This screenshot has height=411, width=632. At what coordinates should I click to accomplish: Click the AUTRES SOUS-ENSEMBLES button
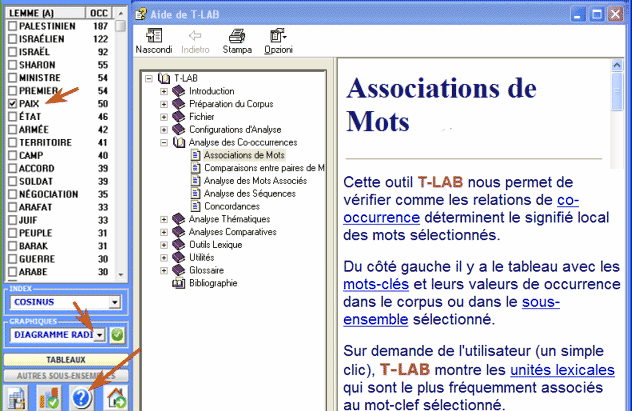pyautogui.click(x=66, y=376)
